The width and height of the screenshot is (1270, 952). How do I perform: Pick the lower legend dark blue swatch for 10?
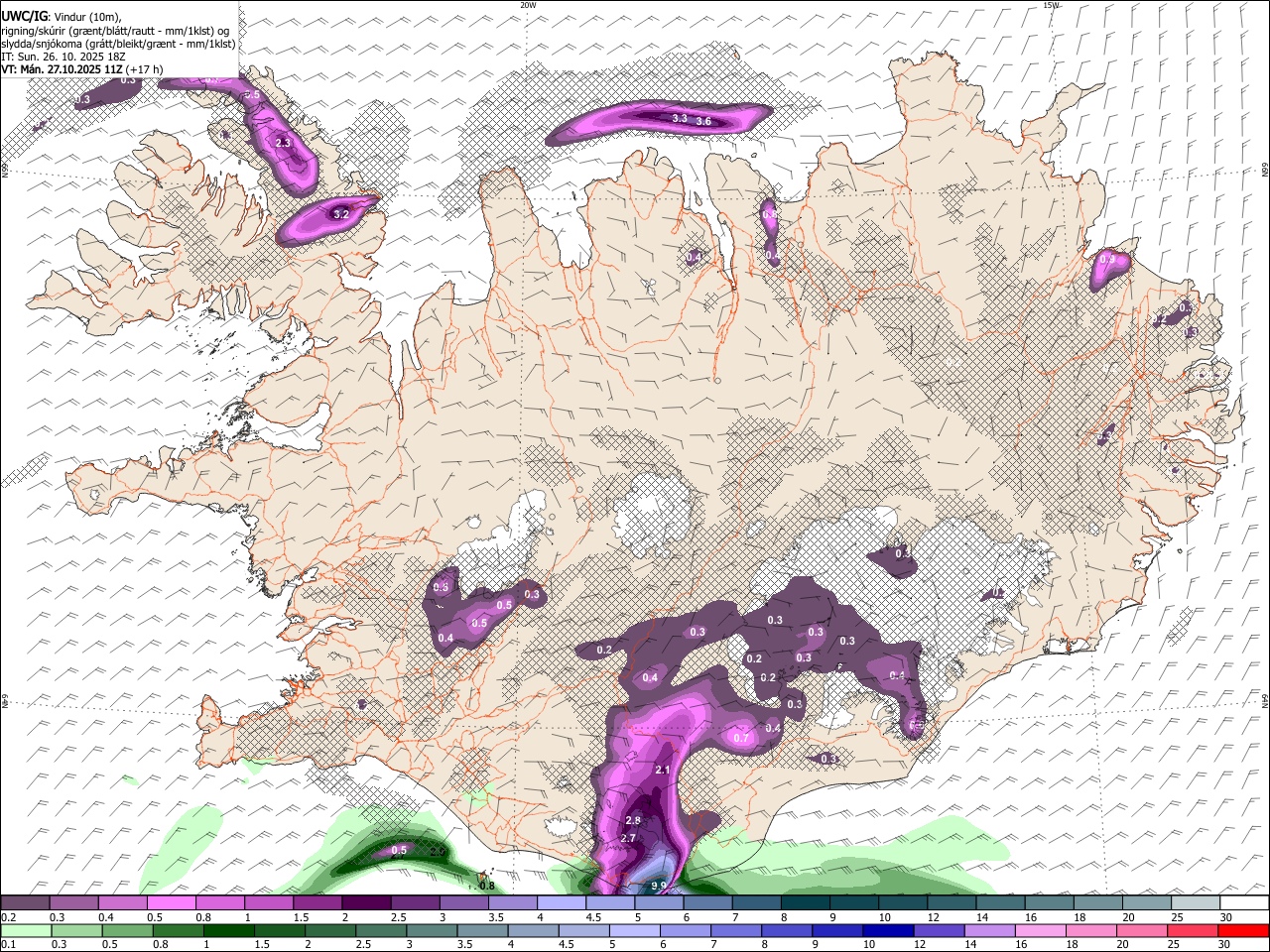pyautogui.click(x=886, y=930)
